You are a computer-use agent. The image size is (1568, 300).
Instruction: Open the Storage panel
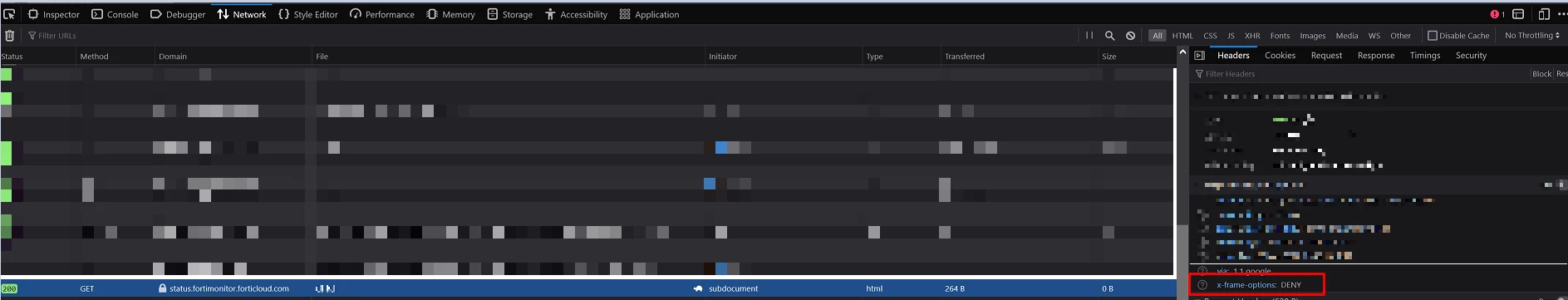coord(510,14)
